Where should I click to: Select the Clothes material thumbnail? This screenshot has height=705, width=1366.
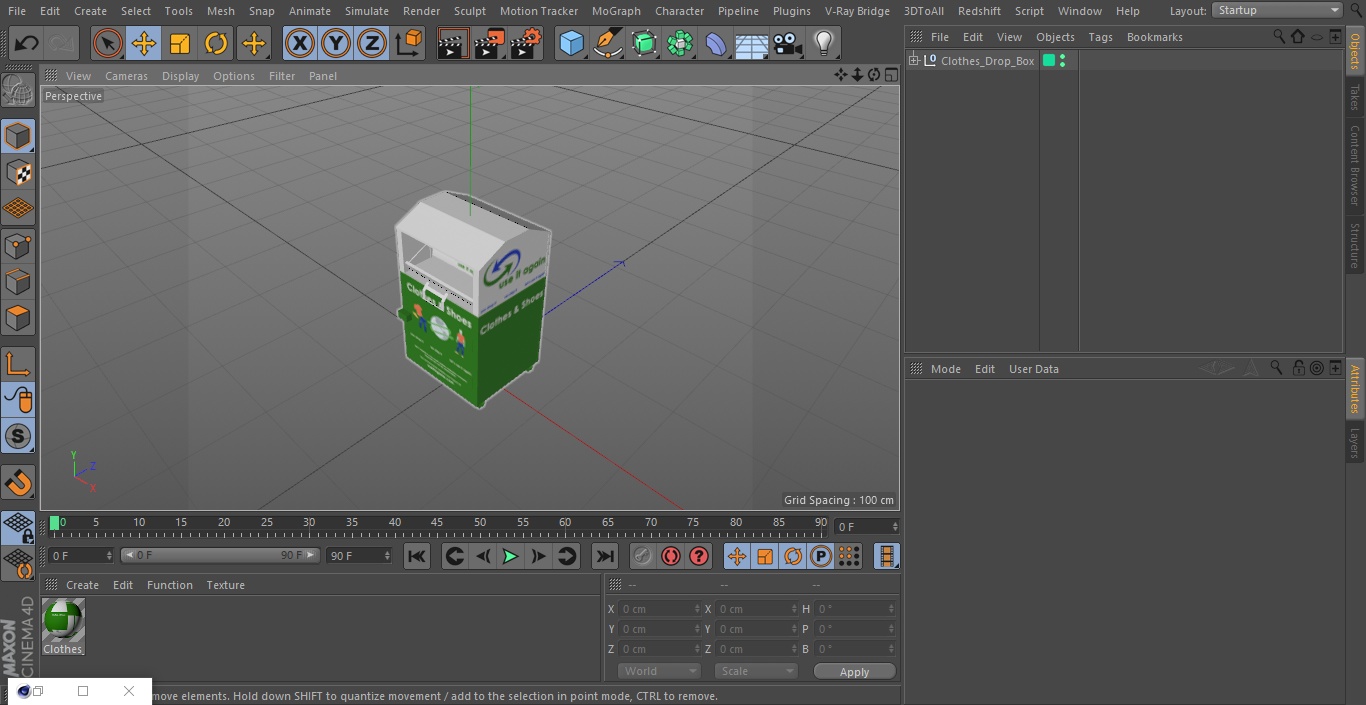click(x=63, y=621)
